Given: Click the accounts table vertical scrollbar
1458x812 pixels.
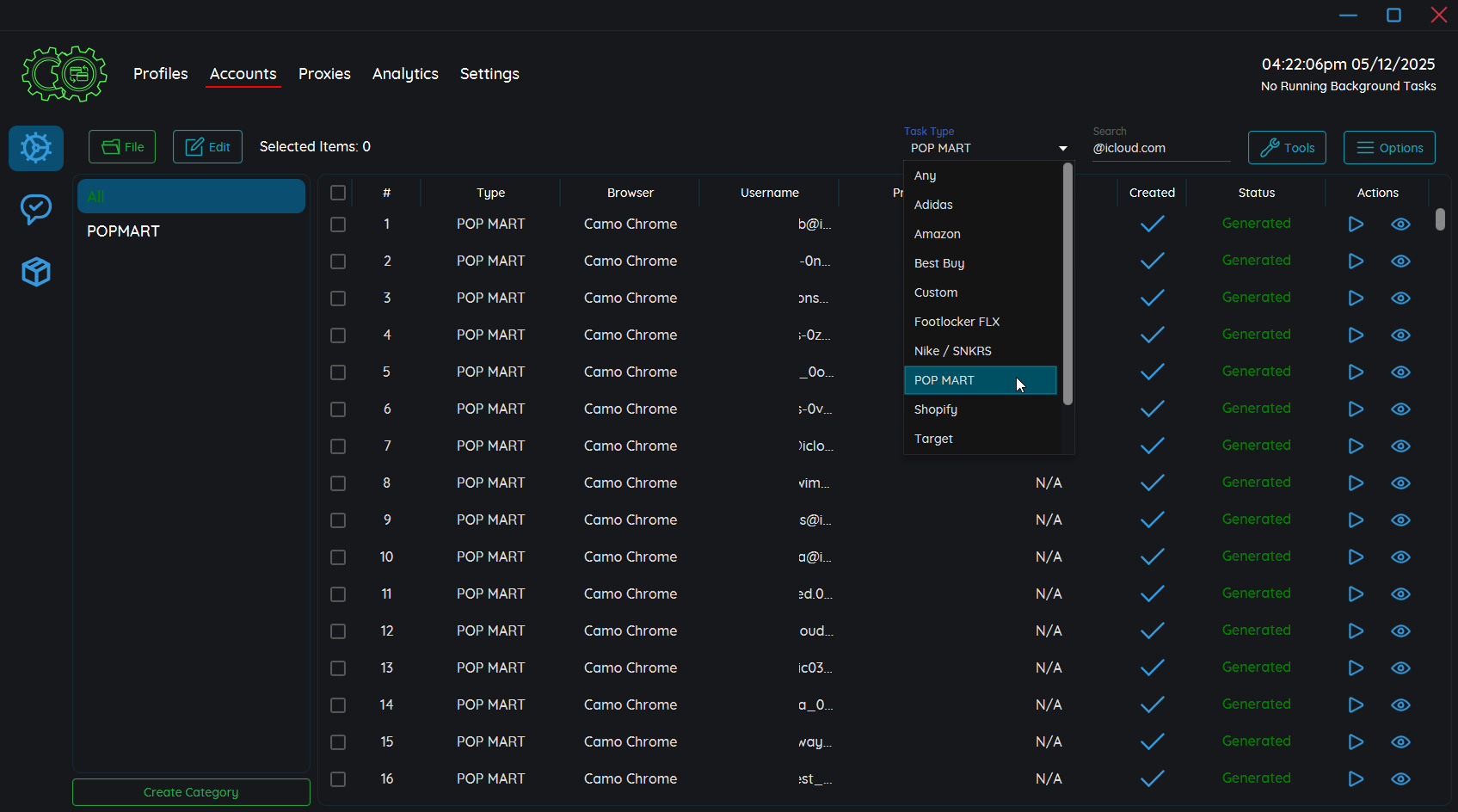Looking at the screenshot, I should point(1440,219).
